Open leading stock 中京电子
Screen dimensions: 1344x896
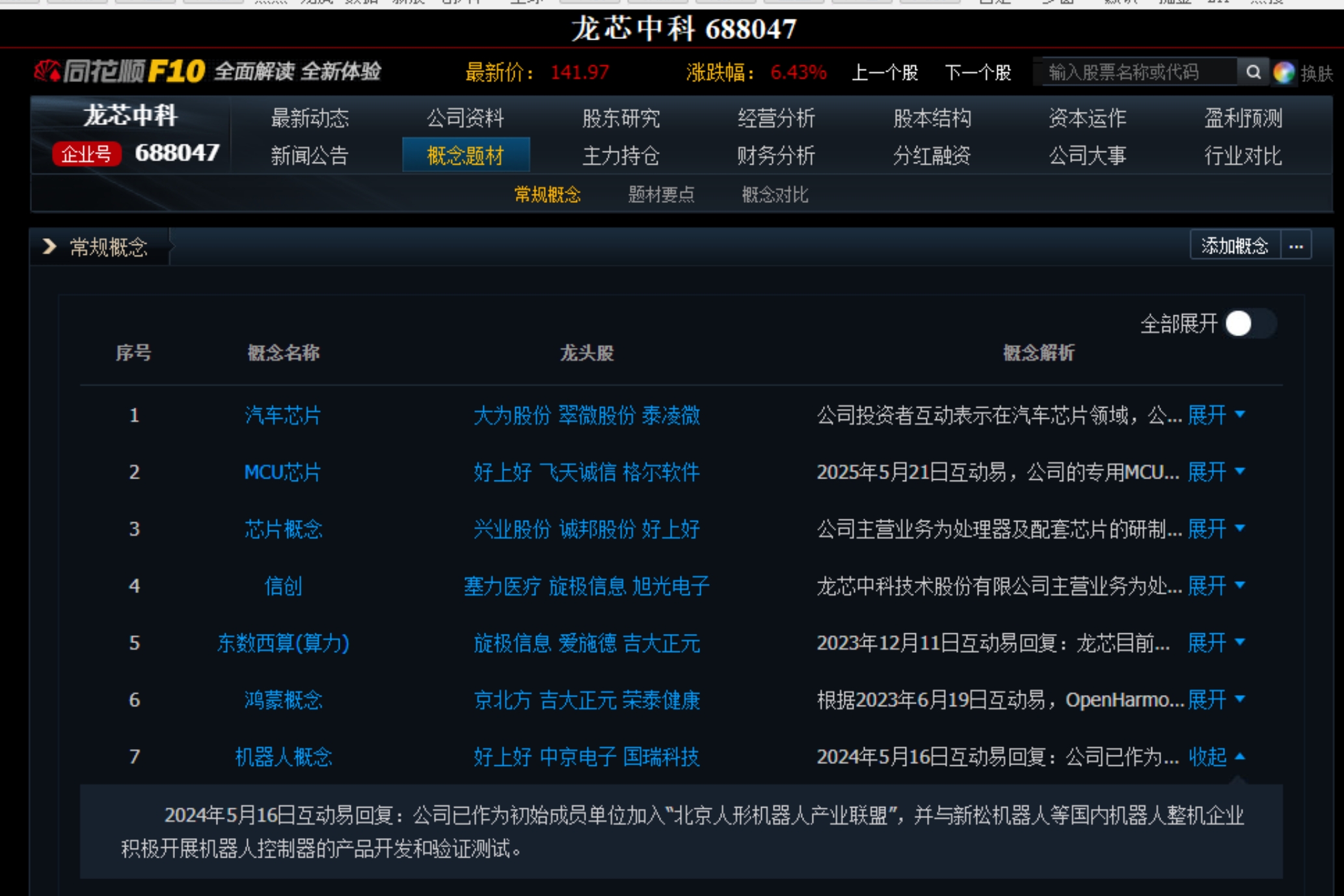pos(578,757)
